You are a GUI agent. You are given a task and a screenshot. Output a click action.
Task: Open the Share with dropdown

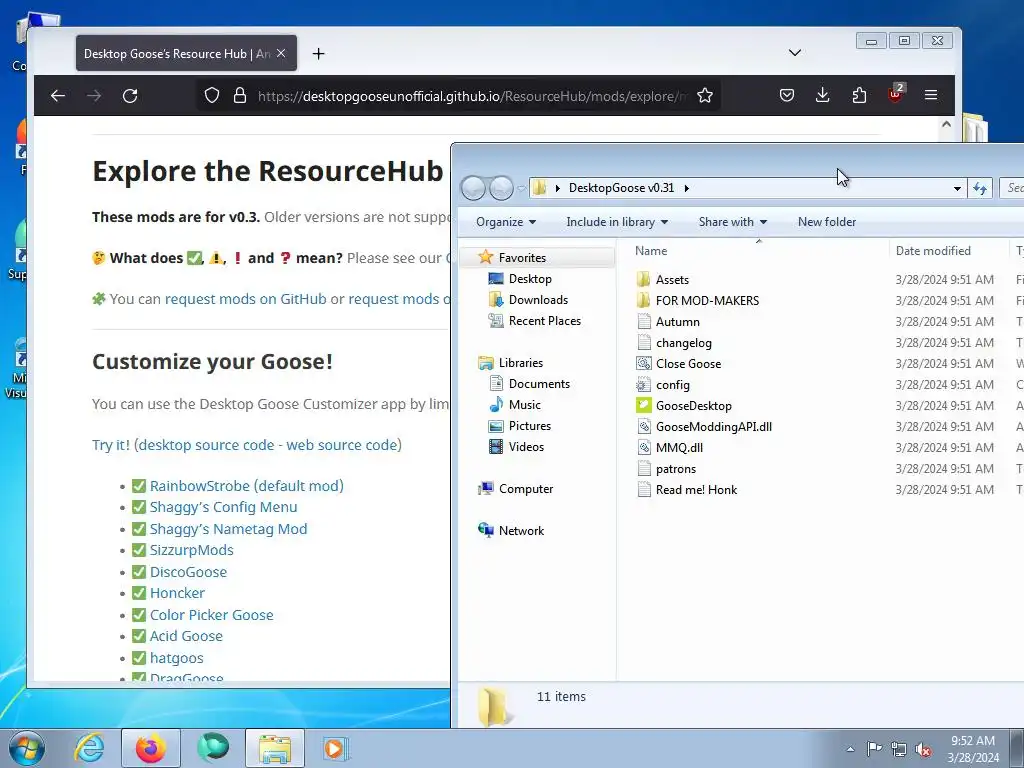(733, 222)
